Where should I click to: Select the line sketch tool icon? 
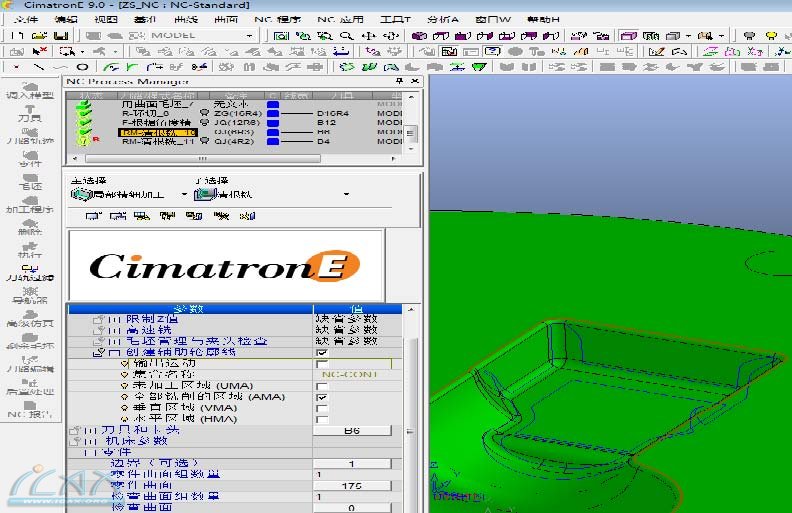pos(39,67)
